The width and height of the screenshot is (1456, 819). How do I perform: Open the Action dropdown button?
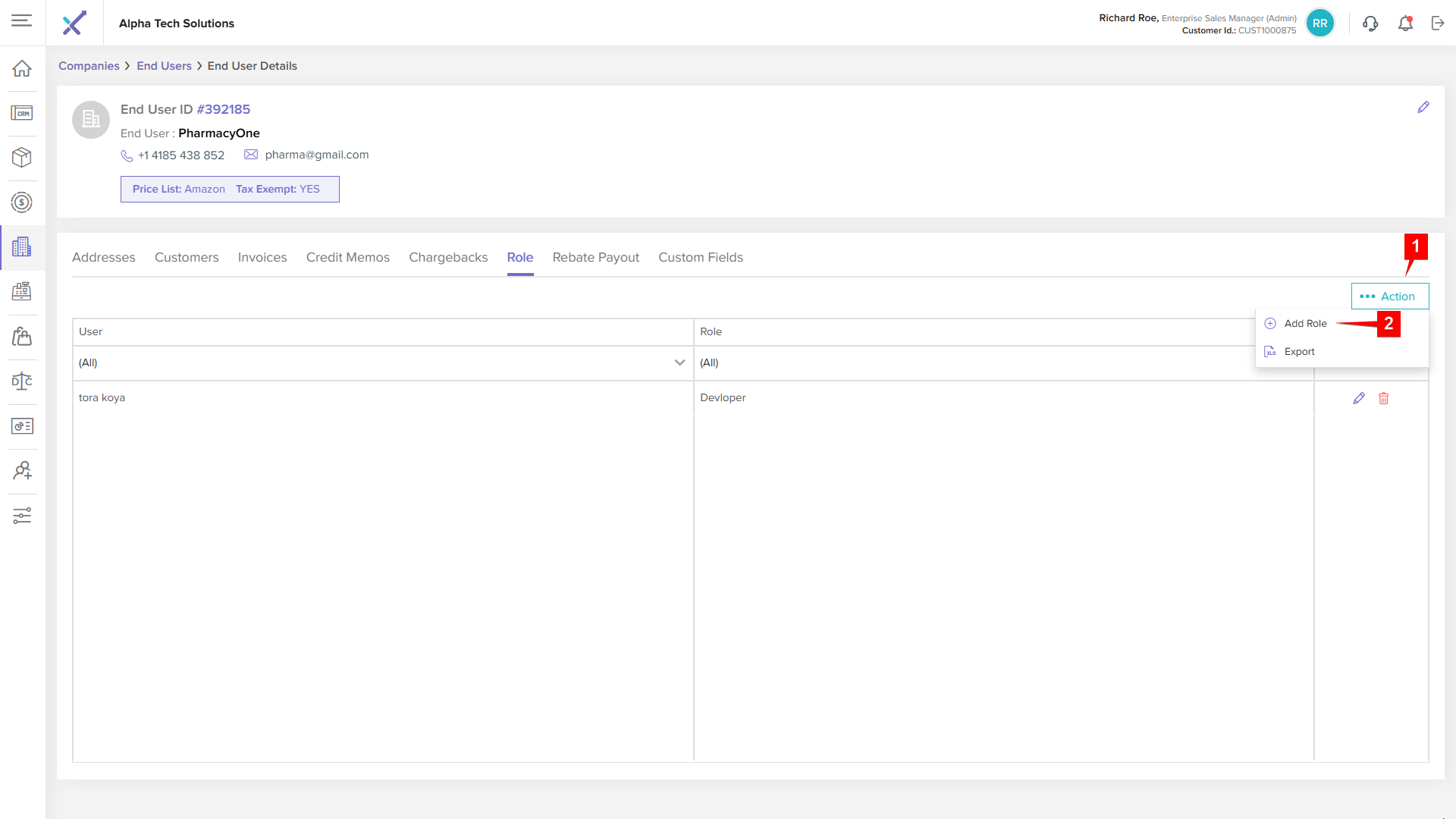1389,297
